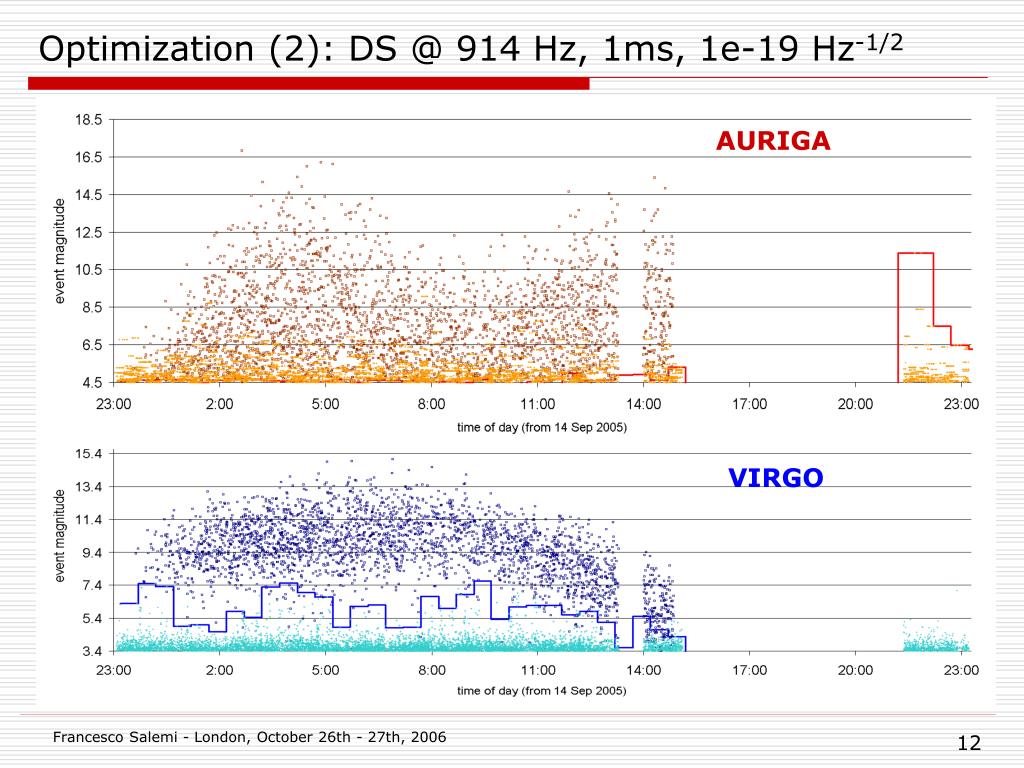This screenshot has width=1024, height=768.
Task: Click the "5.4" y-axis tick label
Action: pos(92,618)
